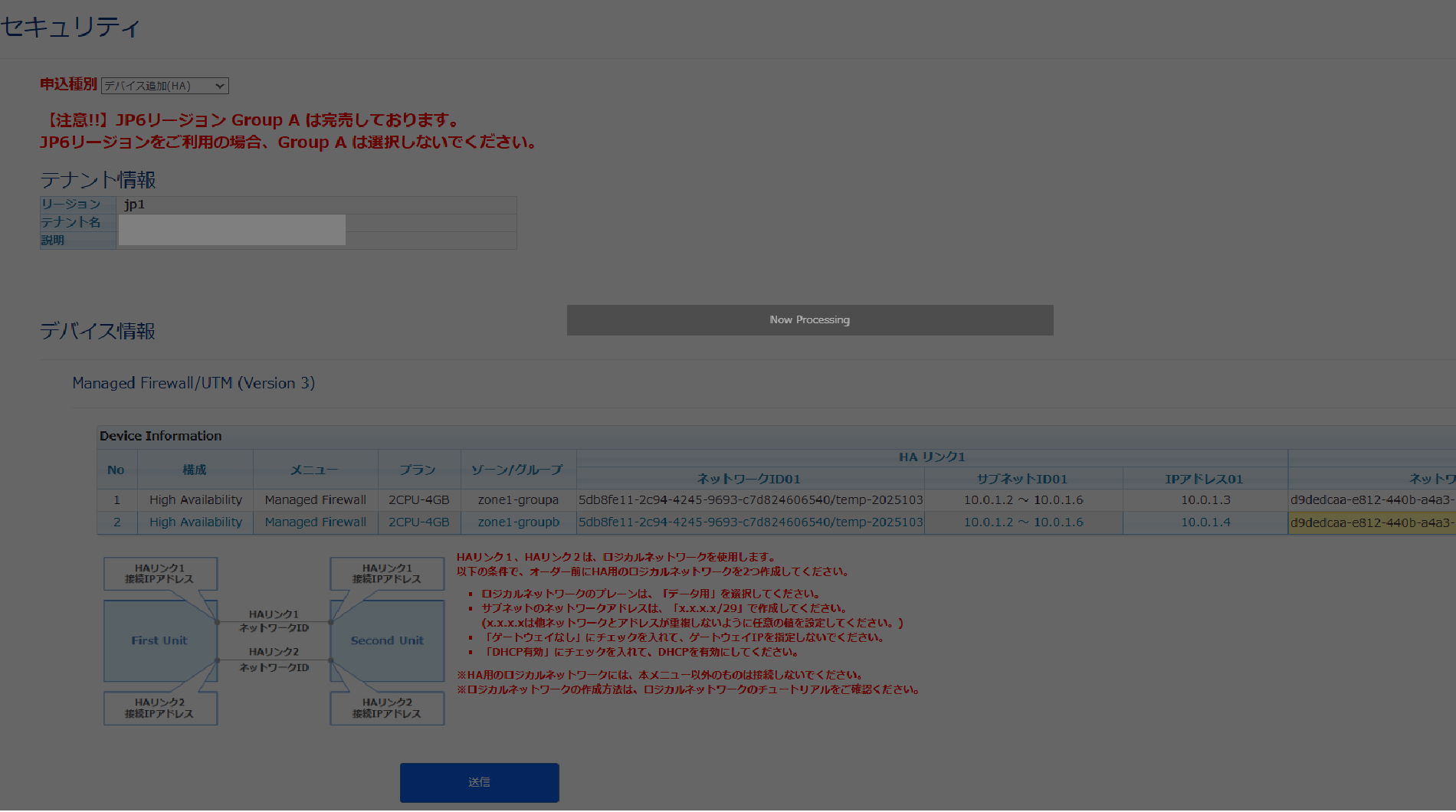Screen dimensions: 1456x812
Task: Click the ゾーン/グループ column header
Action: click(x=517, y=470)
